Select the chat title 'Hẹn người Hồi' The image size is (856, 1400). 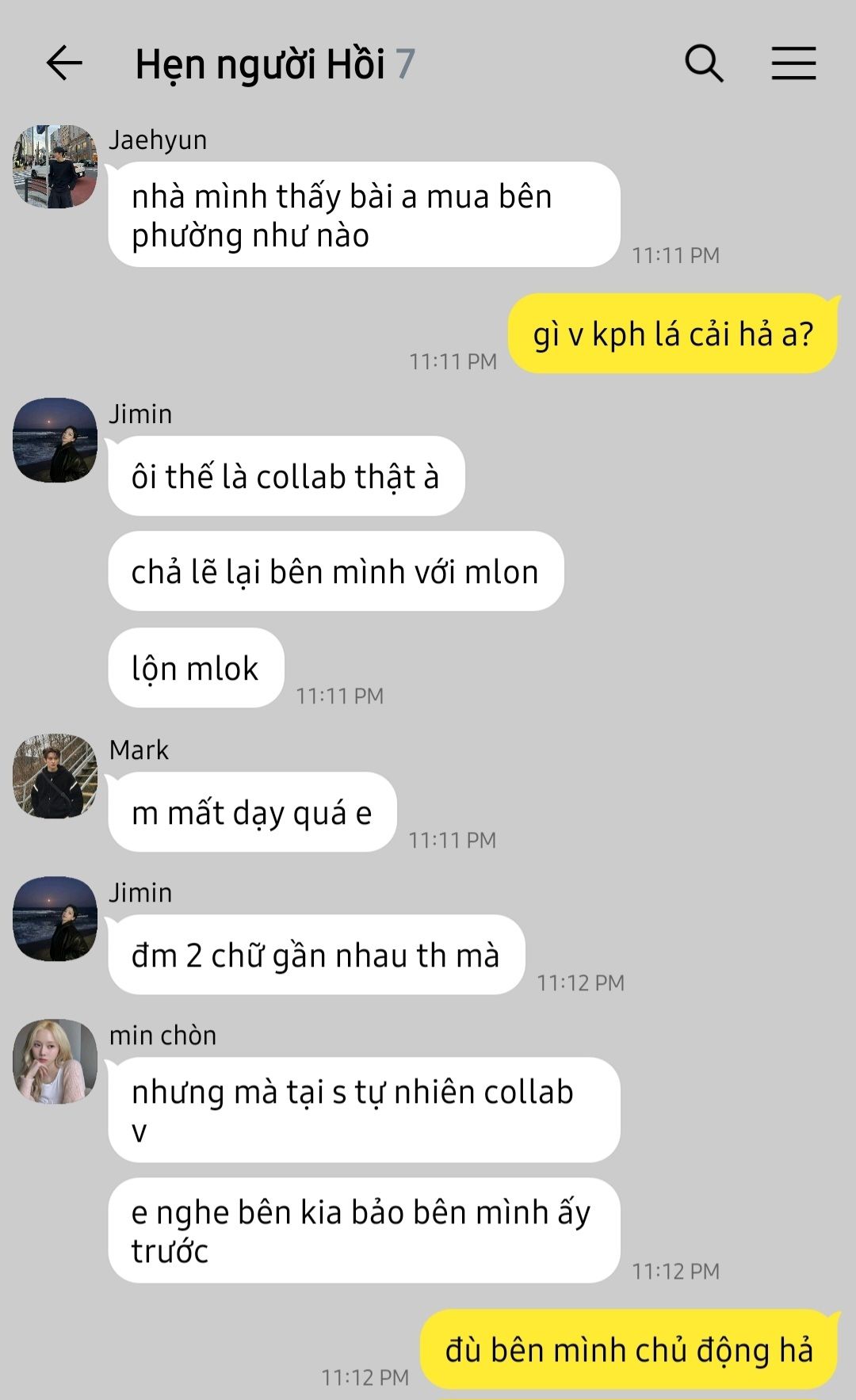point(260,64)
